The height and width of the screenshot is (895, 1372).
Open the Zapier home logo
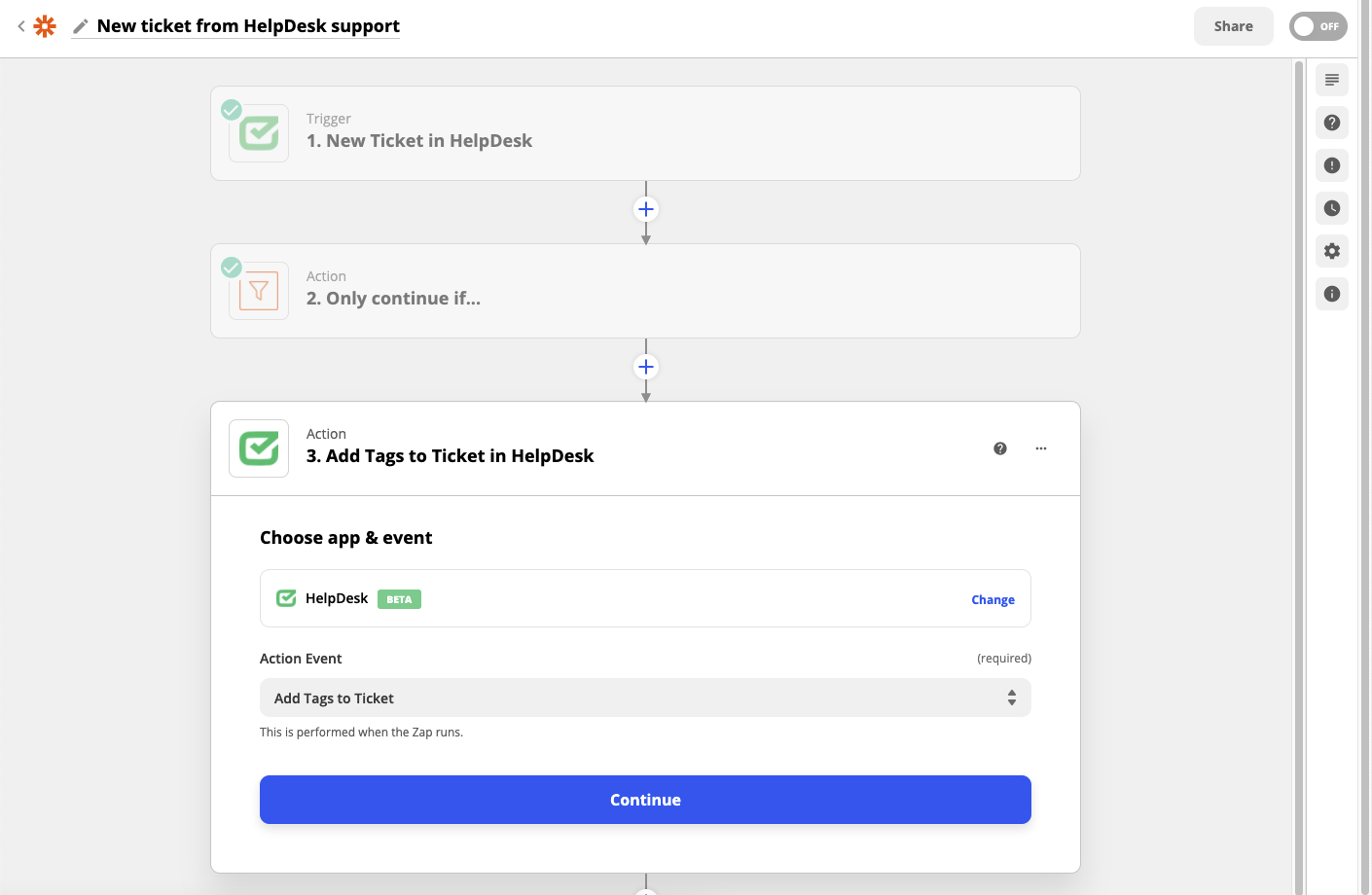click(x=45, y=26)
